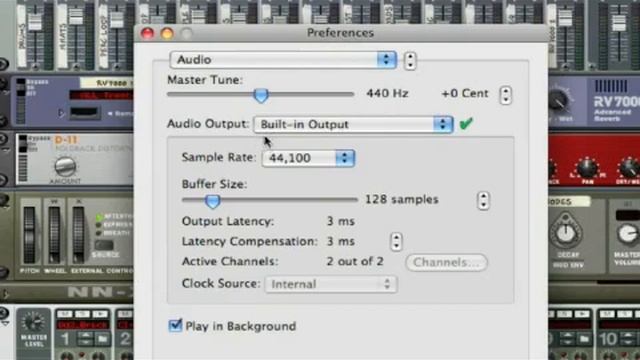Screen dimensions: 640x360
Task: Click the Pan knob on red device
Action: tap(587, 168)
